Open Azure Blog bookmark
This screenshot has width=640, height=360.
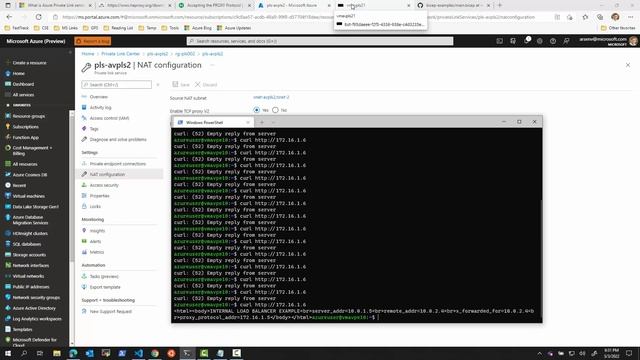[x=198, y=28]
